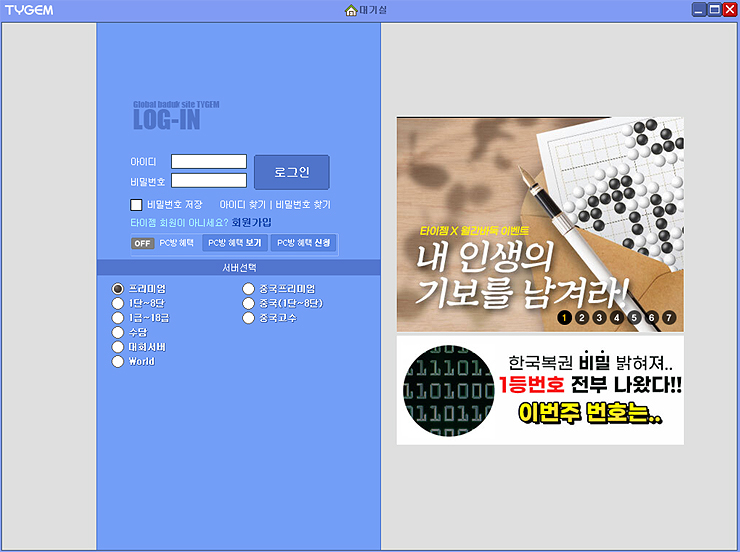Image resolution: width=740 pixels, height=552 pixels.
Task: Click the 대기실 title text
Action: pos(373,10)
